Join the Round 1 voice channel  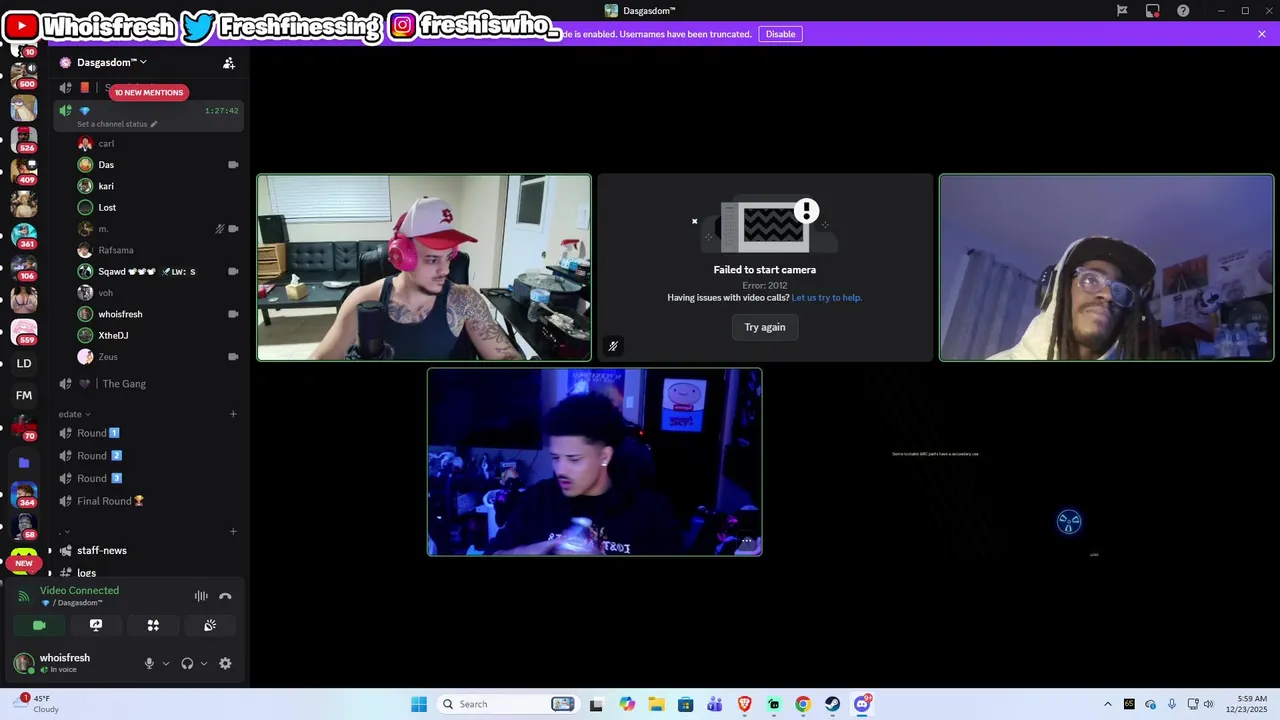[x=148, y=433]
